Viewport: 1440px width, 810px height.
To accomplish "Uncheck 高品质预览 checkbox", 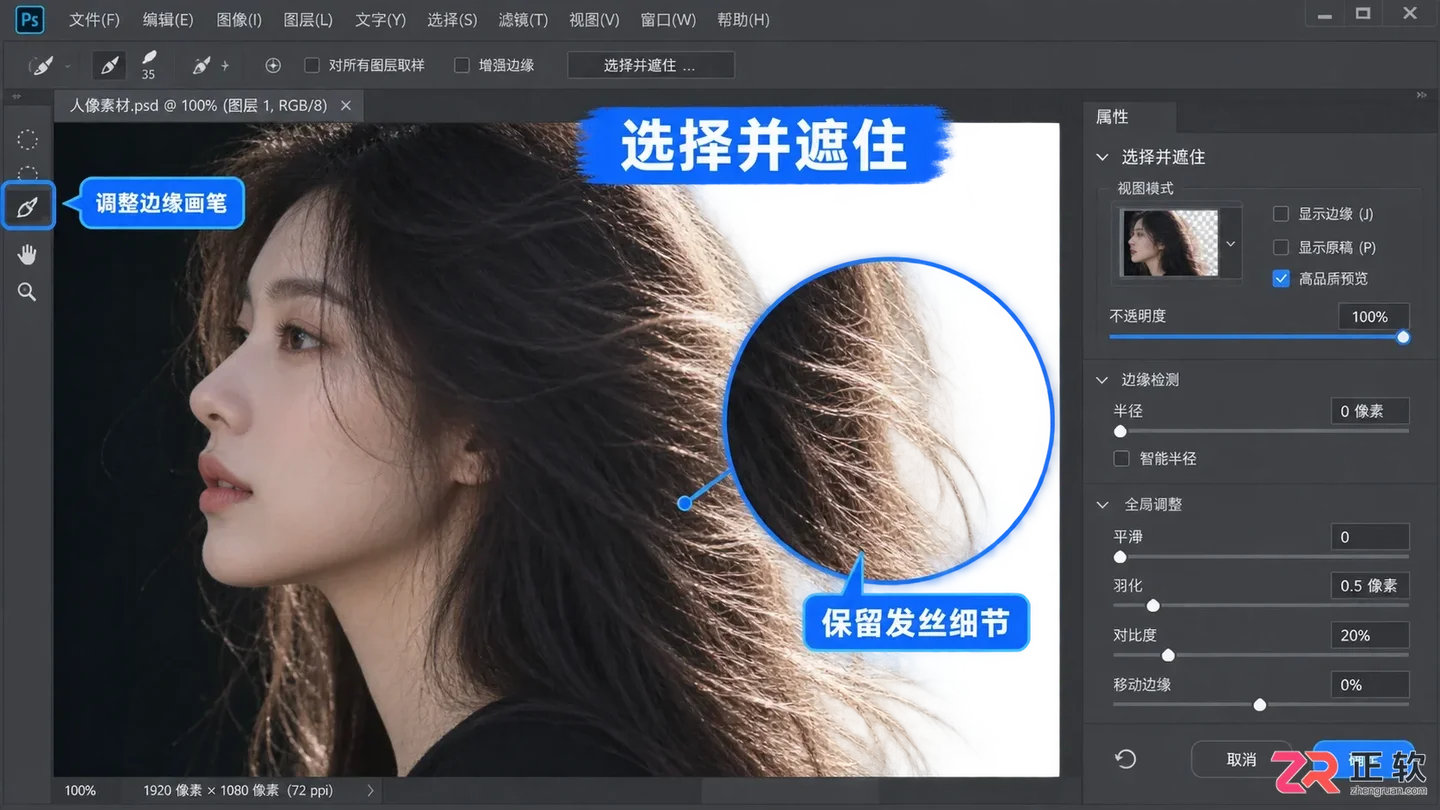I will click(1281, 279).
